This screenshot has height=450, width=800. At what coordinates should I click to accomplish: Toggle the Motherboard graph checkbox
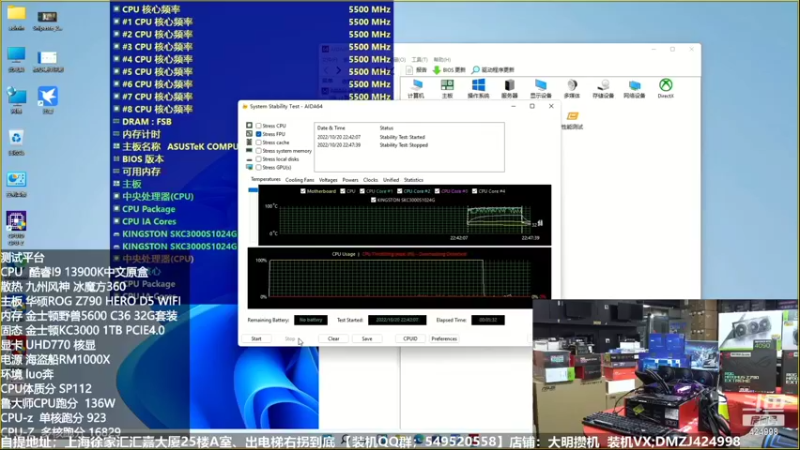point(303,191)
